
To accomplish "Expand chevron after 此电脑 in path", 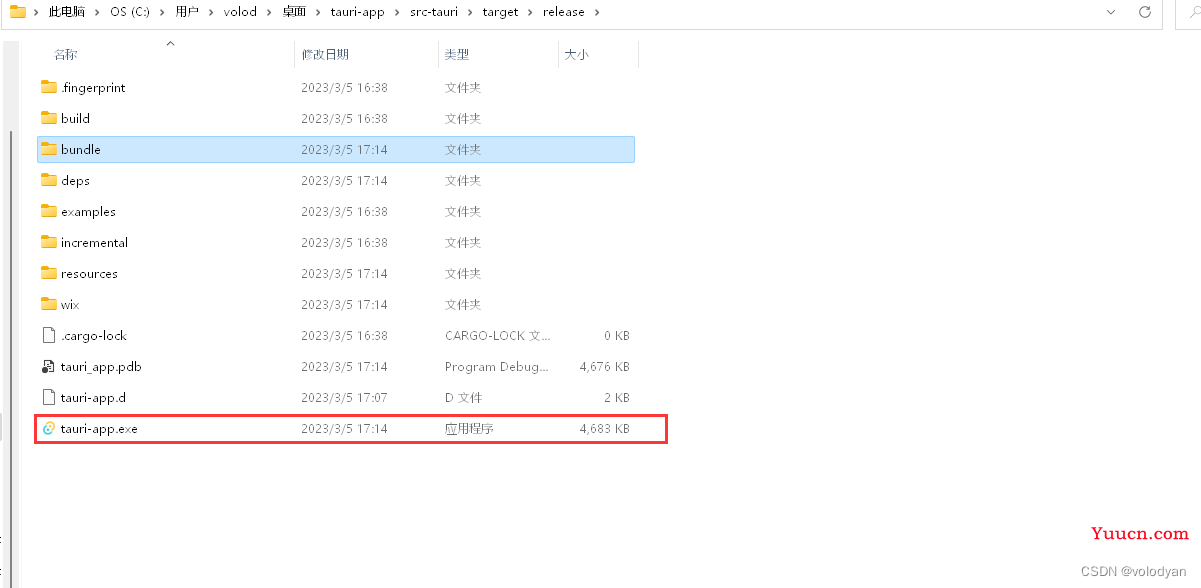I will point(96,12).
